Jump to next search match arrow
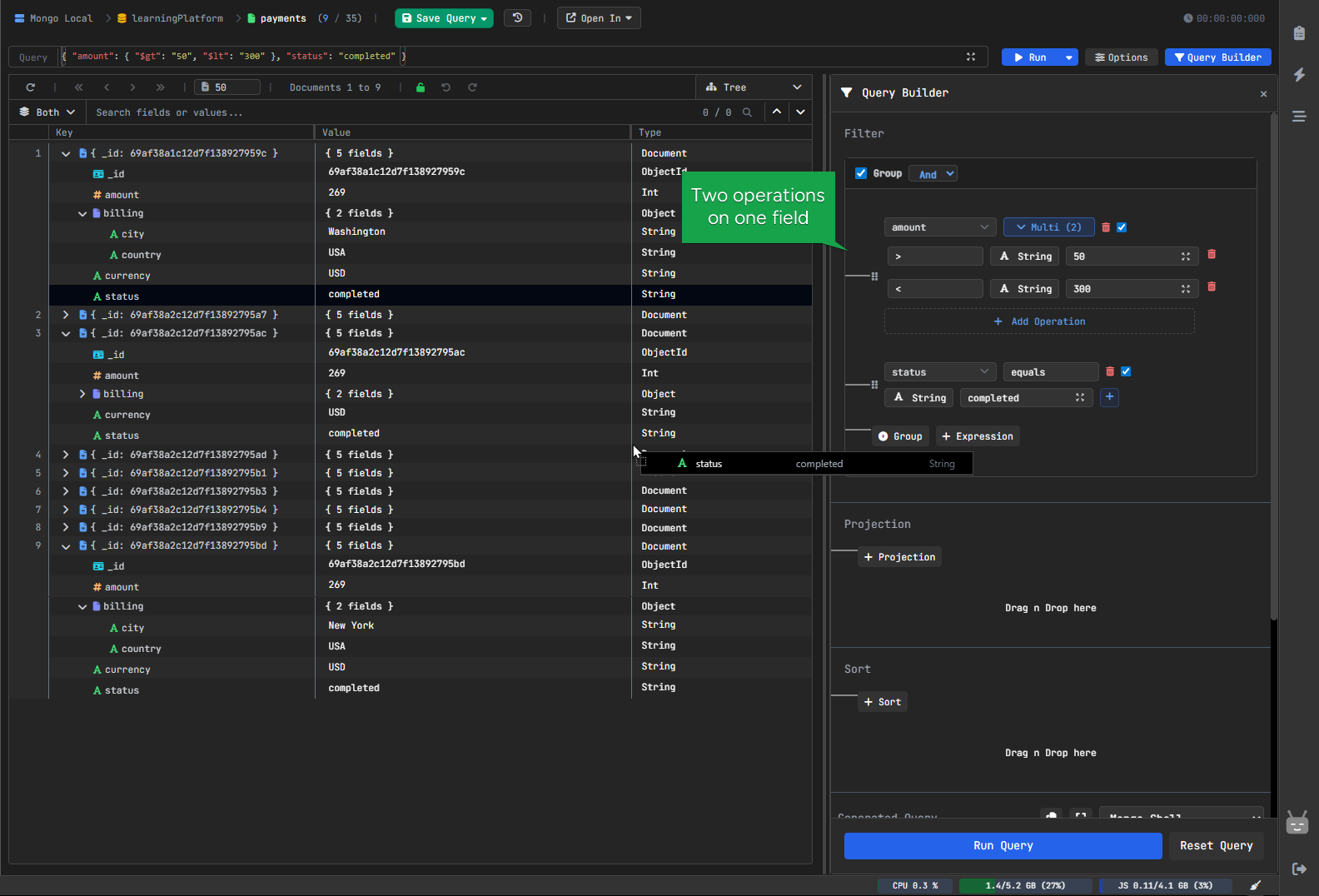 [800, 112]
